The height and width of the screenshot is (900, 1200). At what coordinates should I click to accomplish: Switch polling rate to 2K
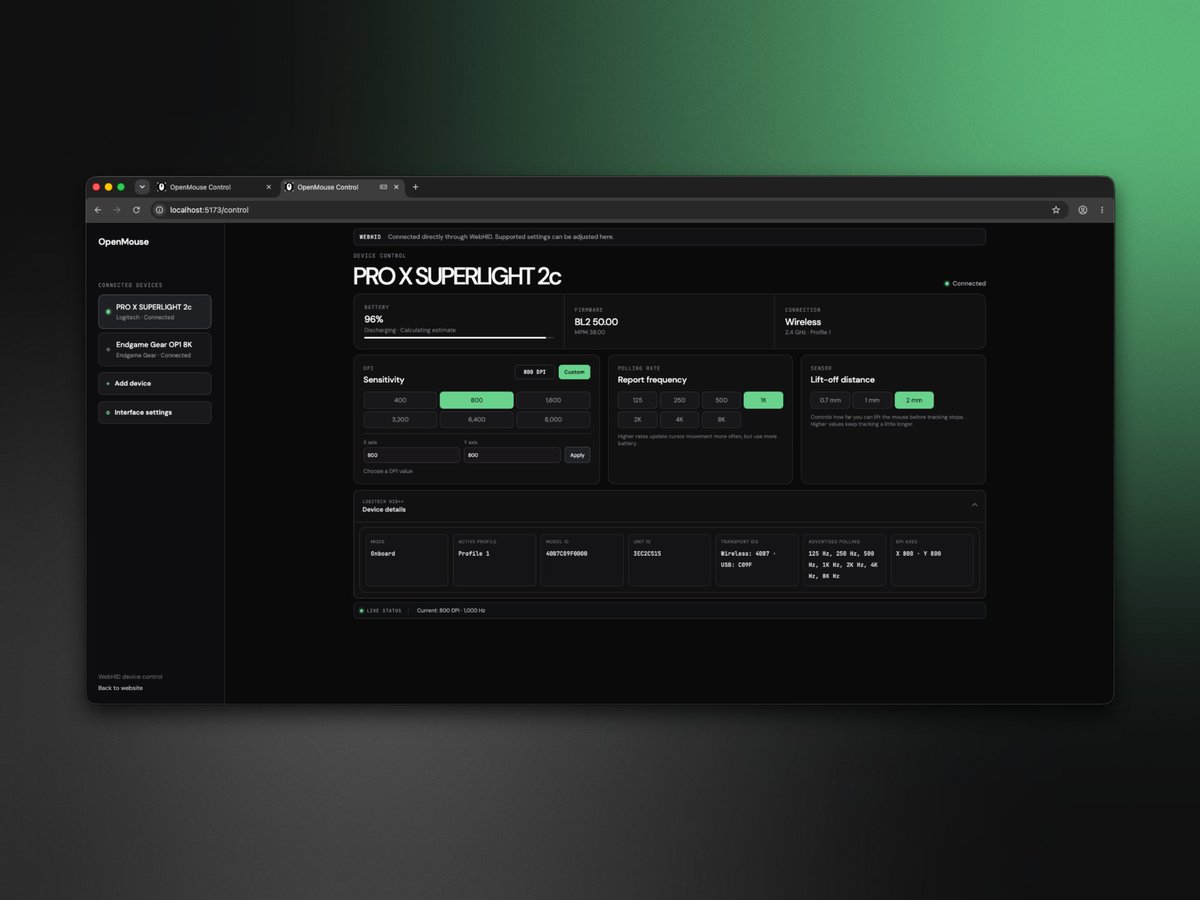(x=638, y=420)
